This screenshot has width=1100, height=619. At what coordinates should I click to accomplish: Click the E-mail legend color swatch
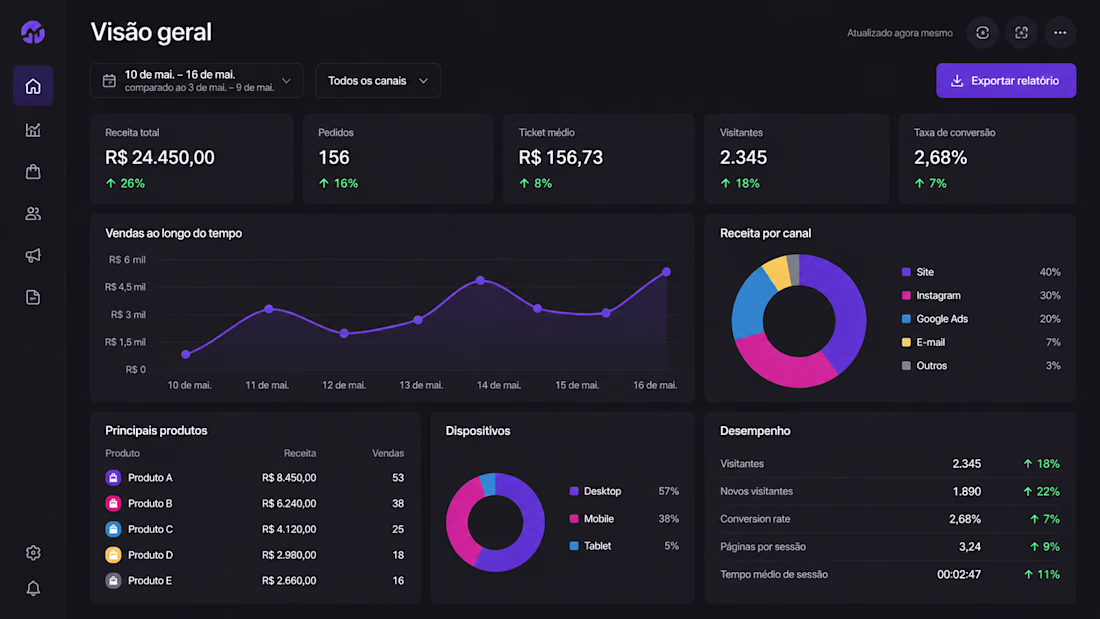(x=906, y=342)
